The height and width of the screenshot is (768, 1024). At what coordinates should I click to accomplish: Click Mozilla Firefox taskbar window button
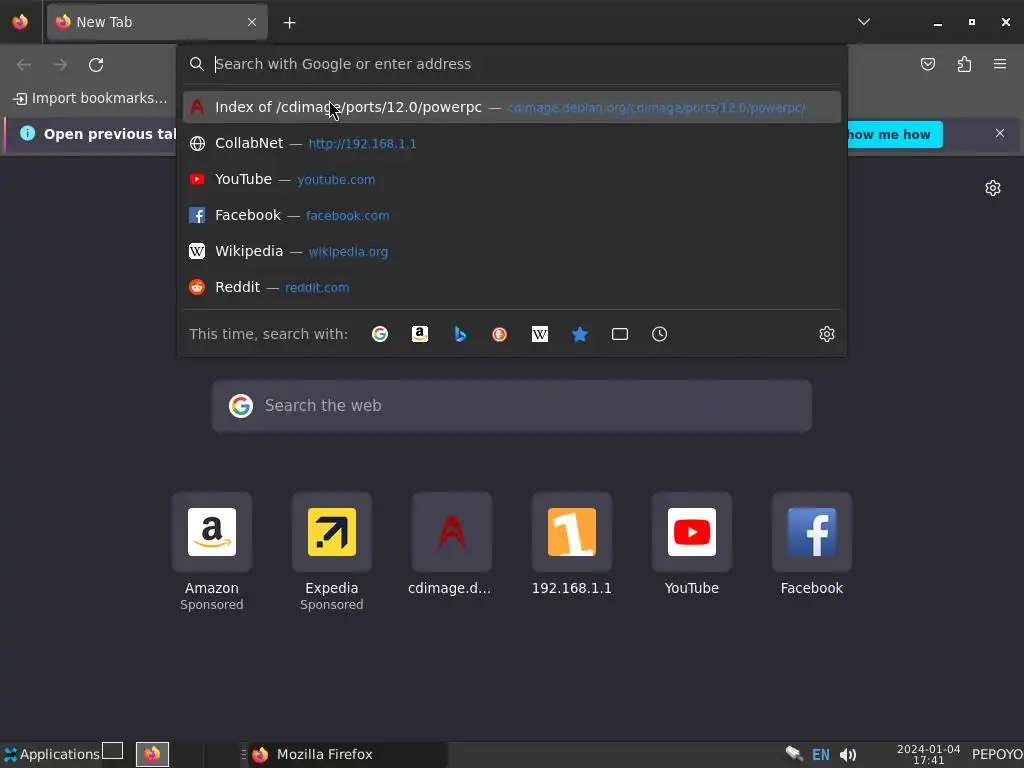[347, 754]
